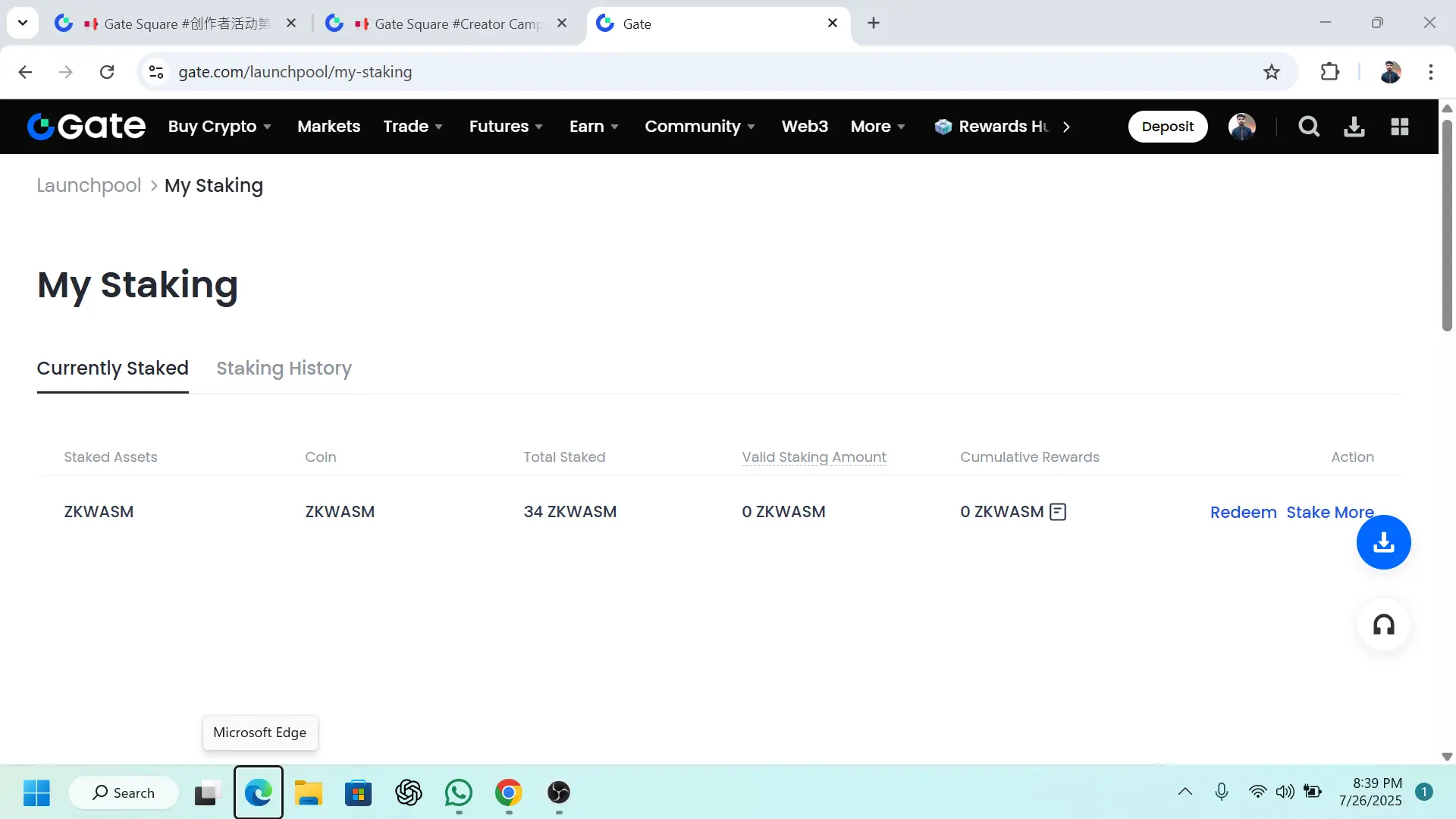Click the Valid Staking Amount column header

[x=814, y=457]
